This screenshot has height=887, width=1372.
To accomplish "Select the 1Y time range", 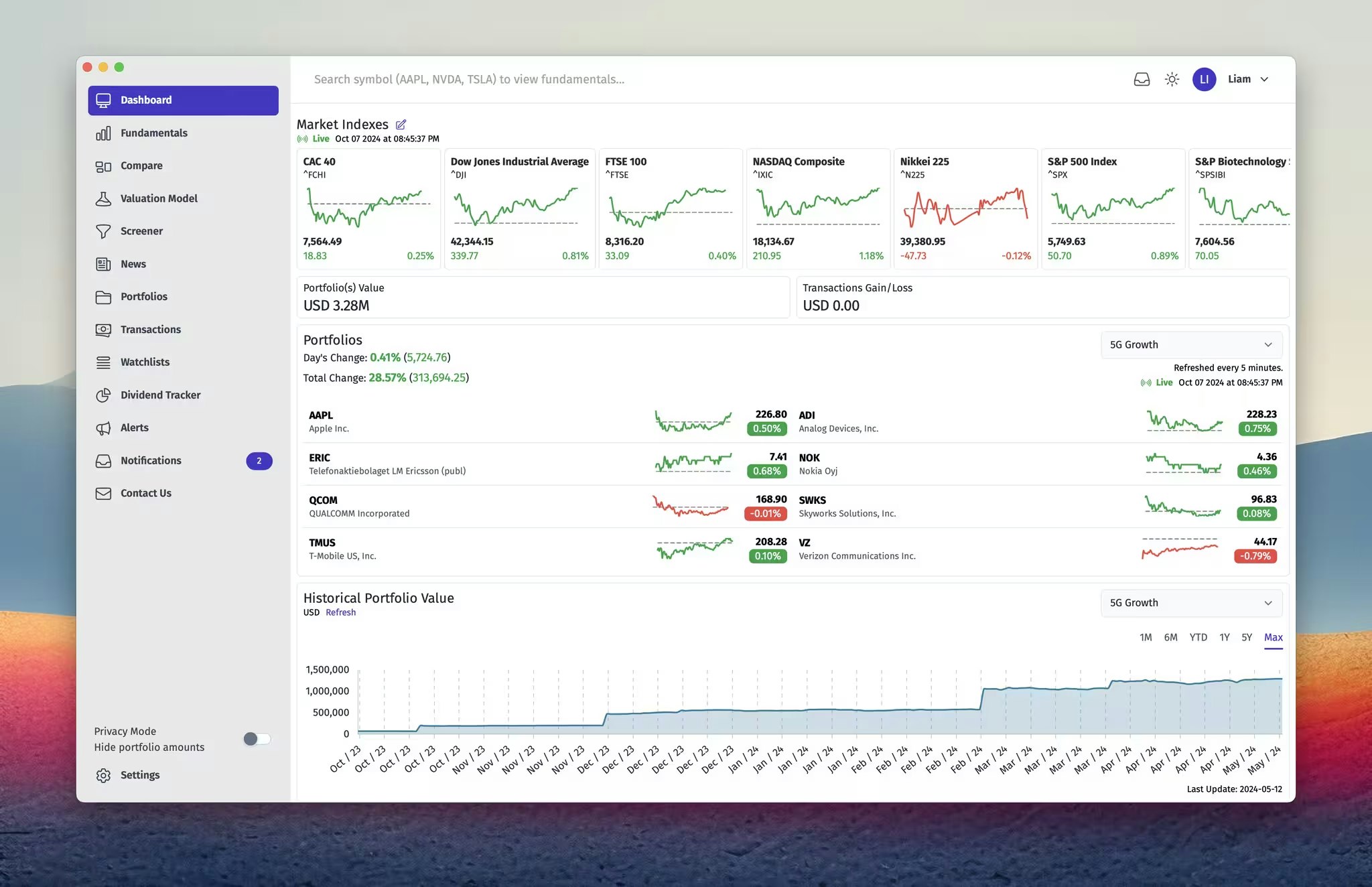I will coord(1225,637).
